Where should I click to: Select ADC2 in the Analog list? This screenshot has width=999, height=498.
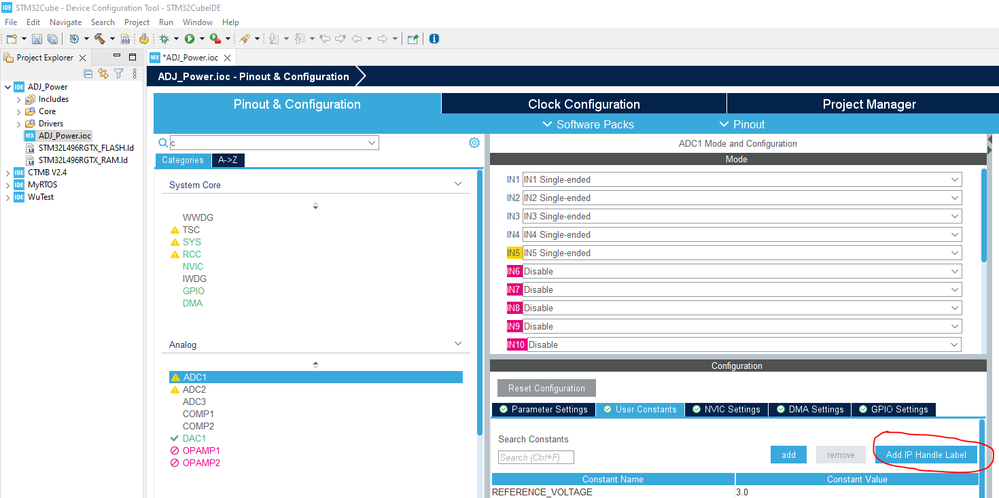tap(194, 389)
